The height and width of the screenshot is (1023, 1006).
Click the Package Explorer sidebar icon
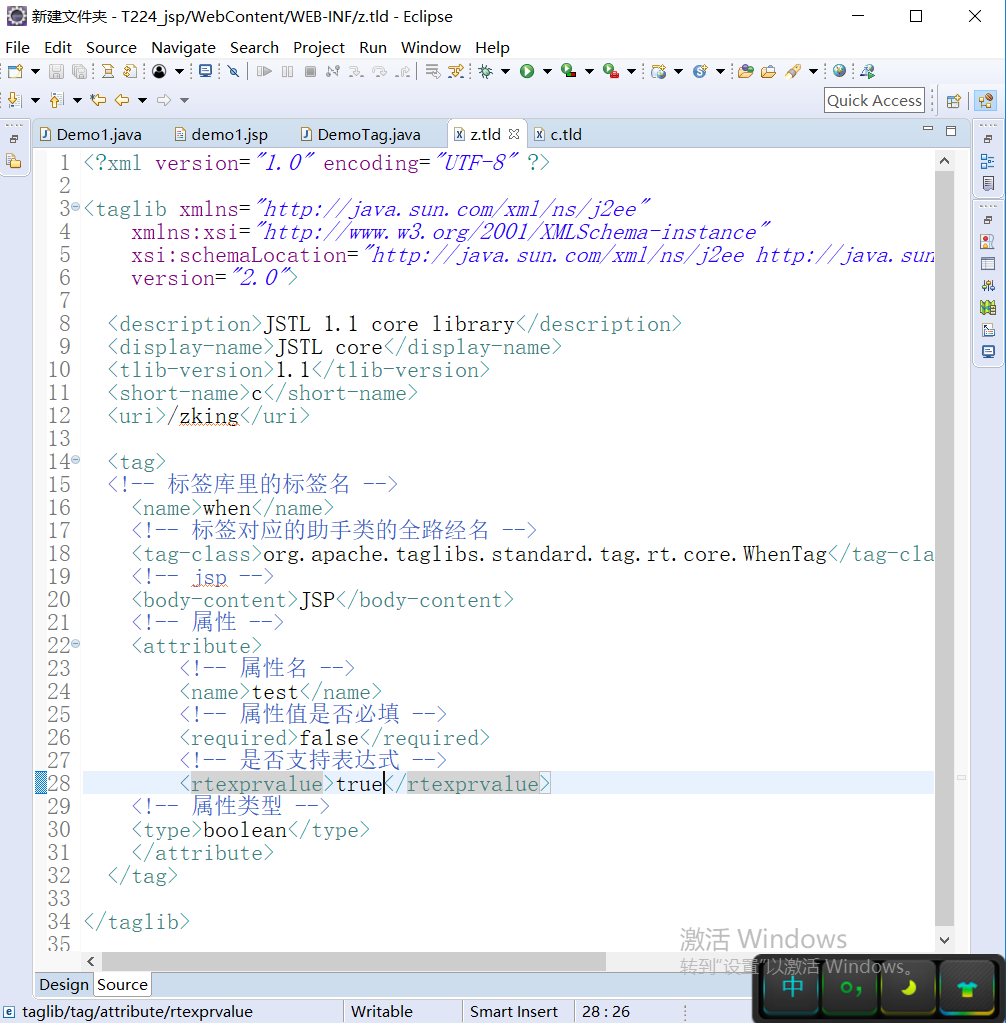point(14,160)
